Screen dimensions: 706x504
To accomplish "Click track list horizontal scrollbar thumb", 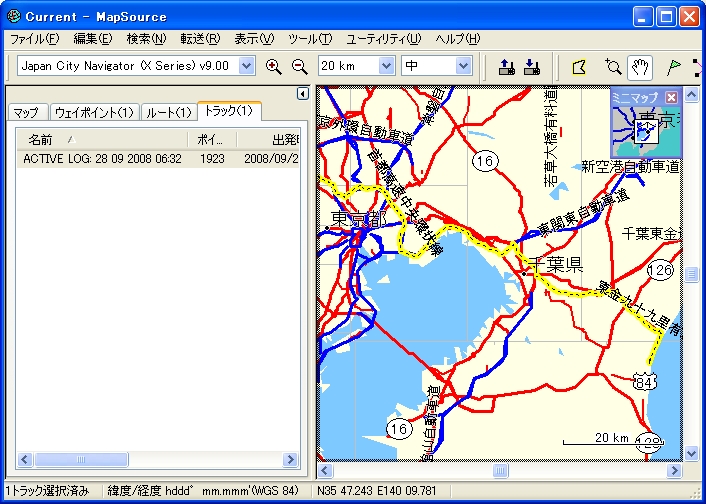I will [x=81, y=459].
